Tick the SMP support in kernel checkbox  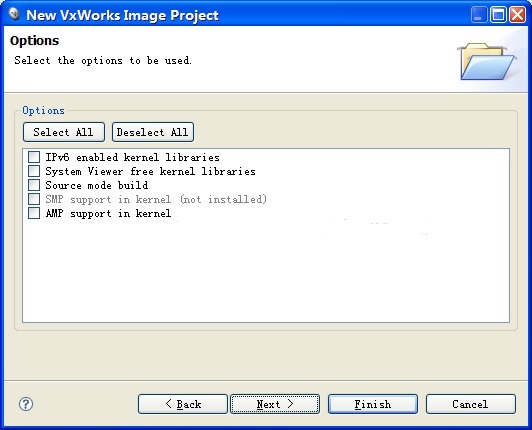pos(34,199)
